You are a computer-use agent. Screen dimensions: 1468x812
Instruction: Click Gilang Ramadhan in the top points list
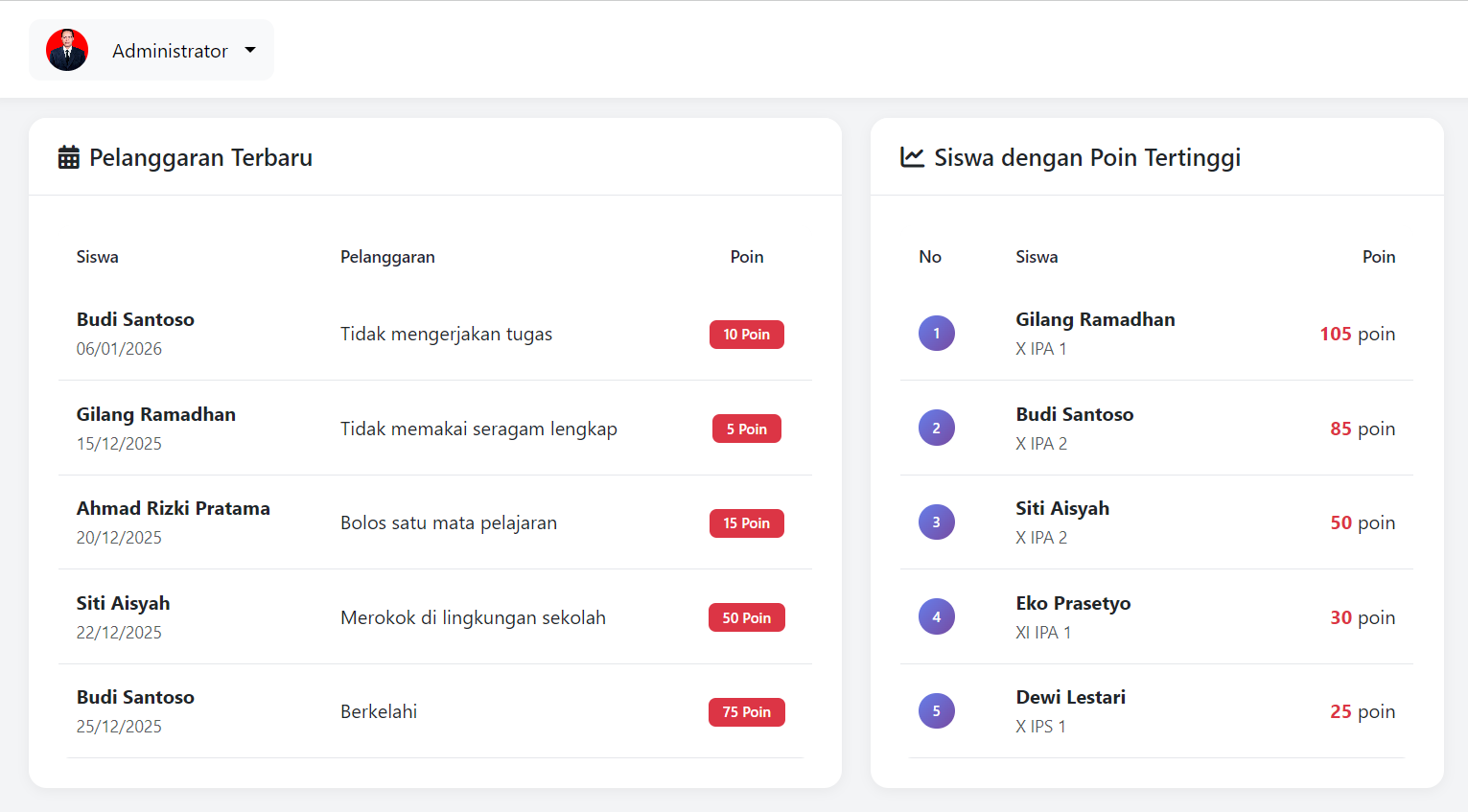[1096, 319]
